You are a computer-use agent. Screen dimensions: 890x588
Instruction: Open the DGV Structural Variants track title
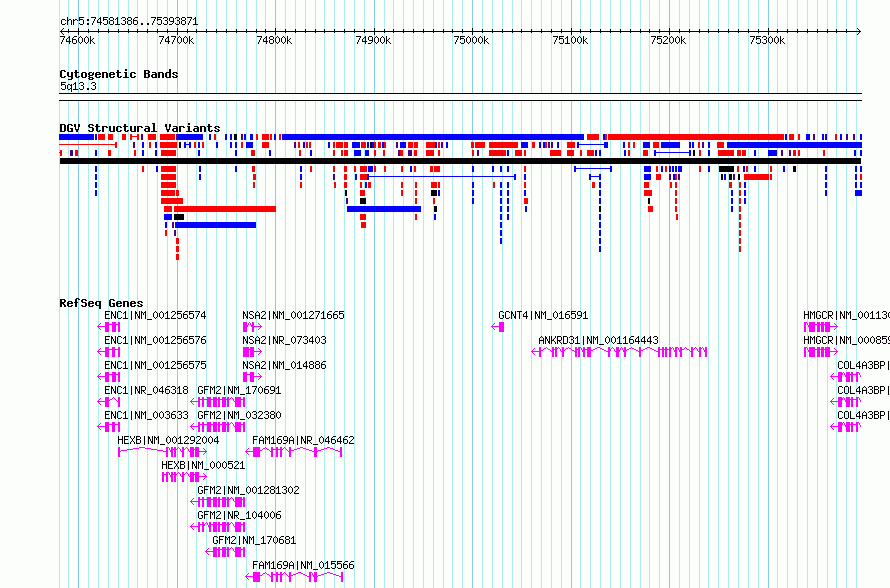click(140, 128)
